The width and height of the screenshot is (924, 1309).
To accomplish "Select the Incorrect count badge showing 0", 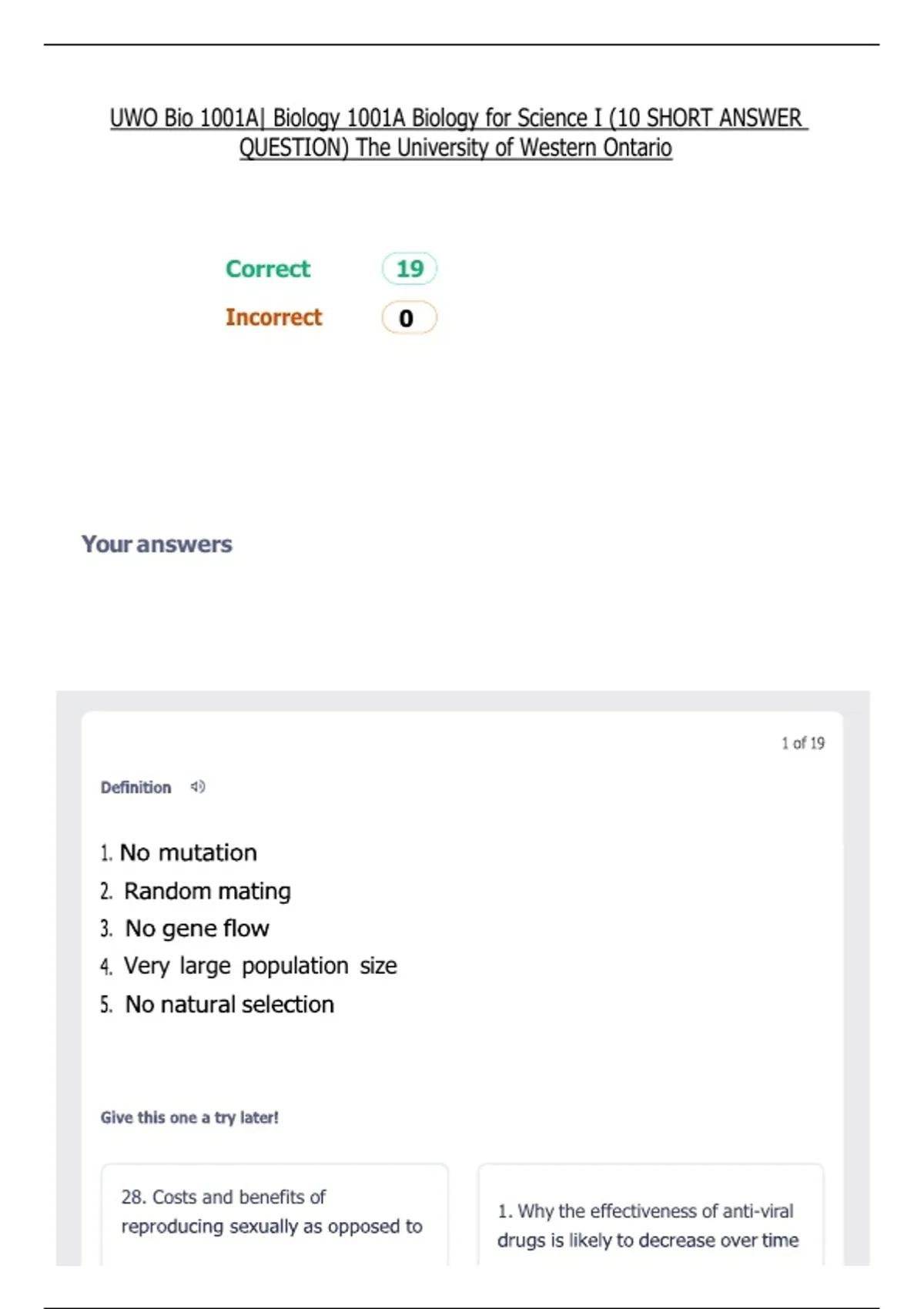I will [x=410, y=318].
